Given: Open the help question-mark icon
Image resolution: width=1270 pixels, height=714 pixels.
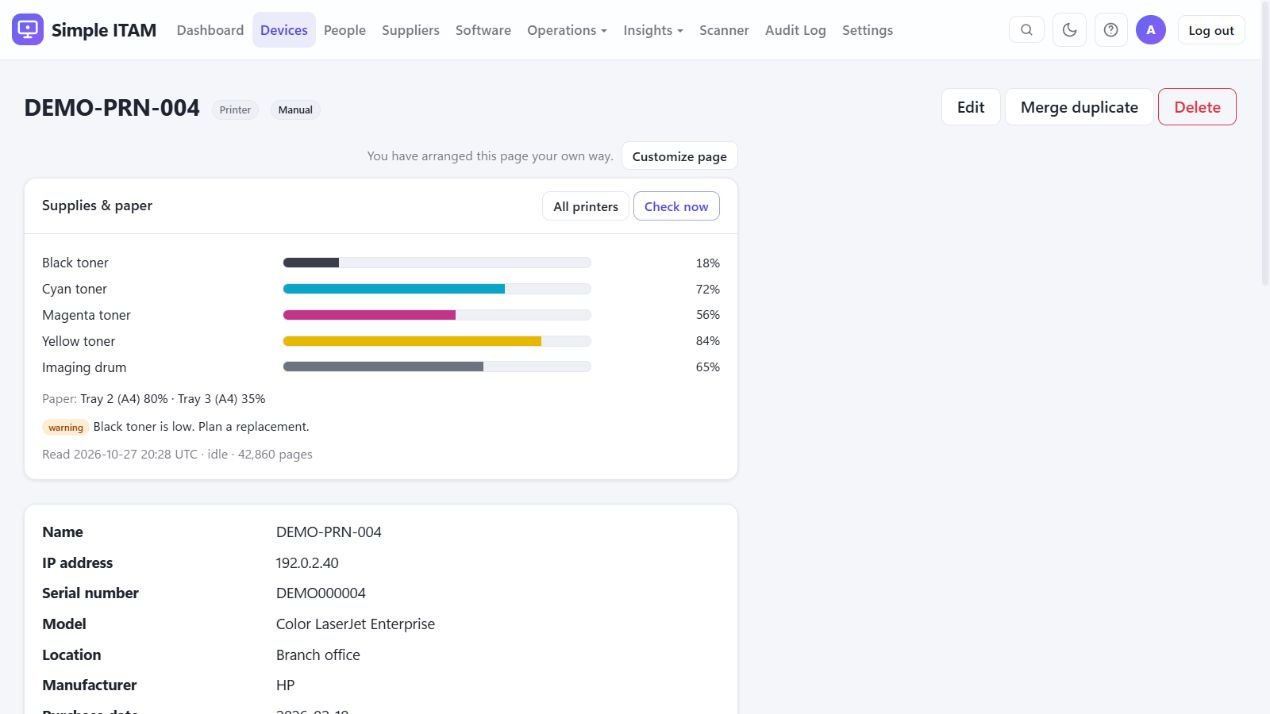Looking at the screenshot, I should [1111, 30].
